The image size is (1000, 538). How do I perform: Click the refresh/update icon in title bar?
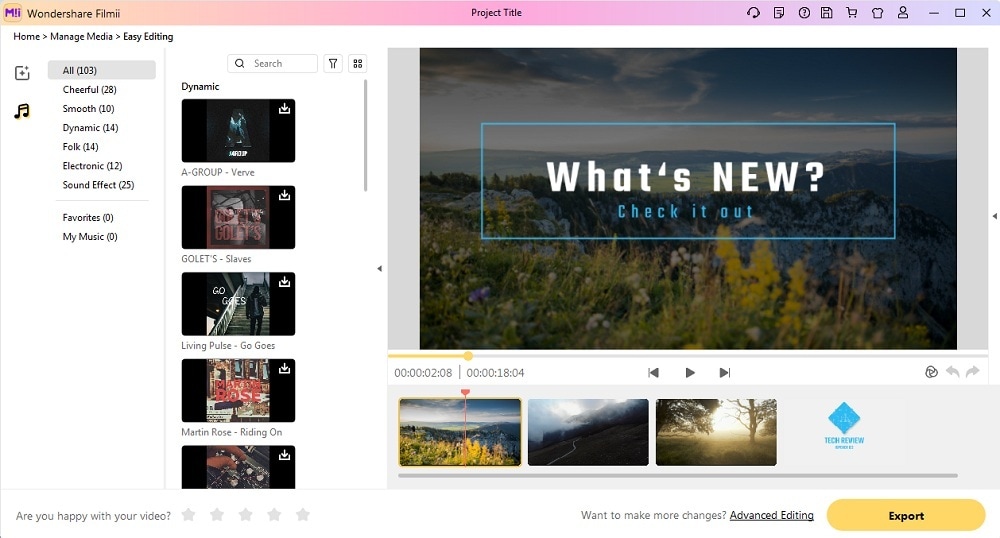click(753, 13)
